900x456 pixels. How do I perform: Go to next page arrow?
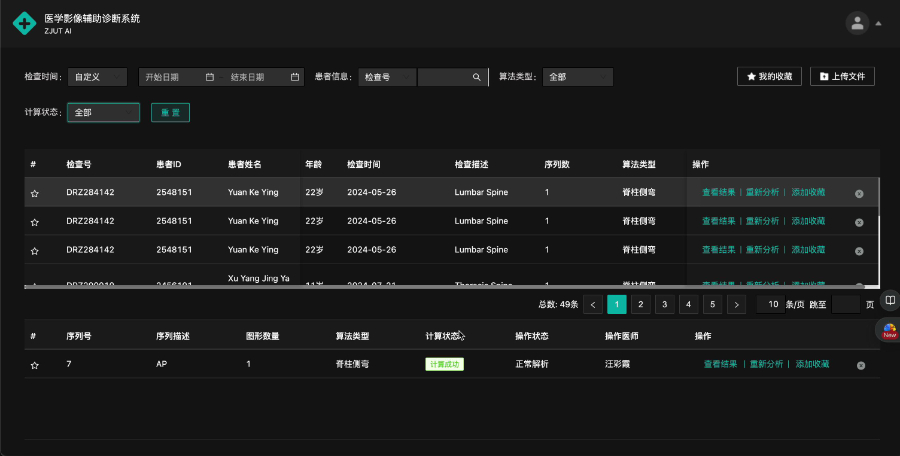[x=736, y=304]
